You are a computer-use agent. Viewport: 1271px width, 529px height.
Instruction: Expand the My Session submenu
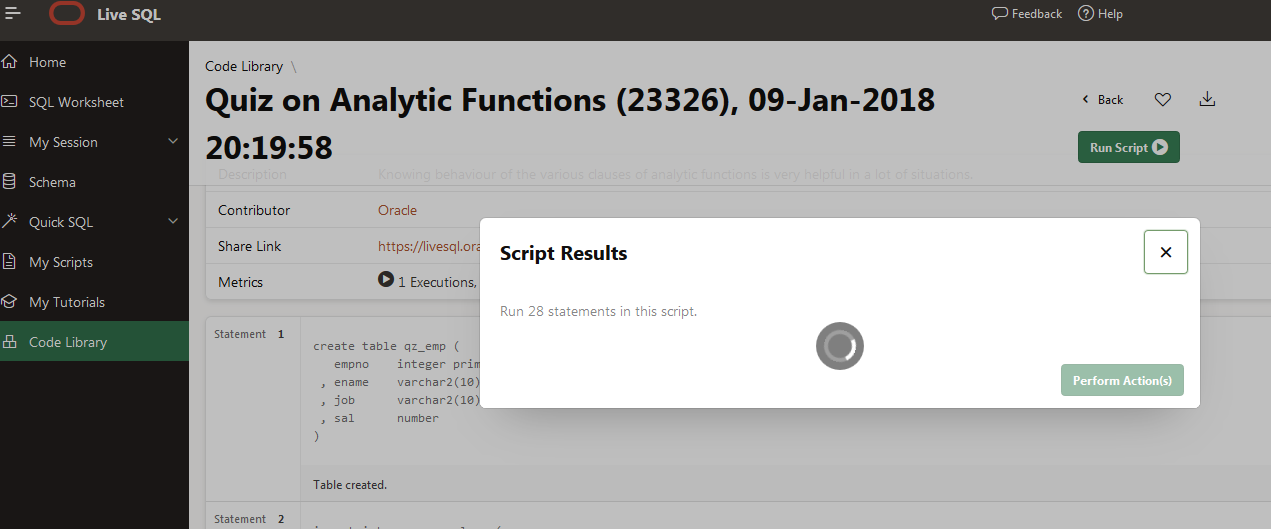(x=173, y=142)
